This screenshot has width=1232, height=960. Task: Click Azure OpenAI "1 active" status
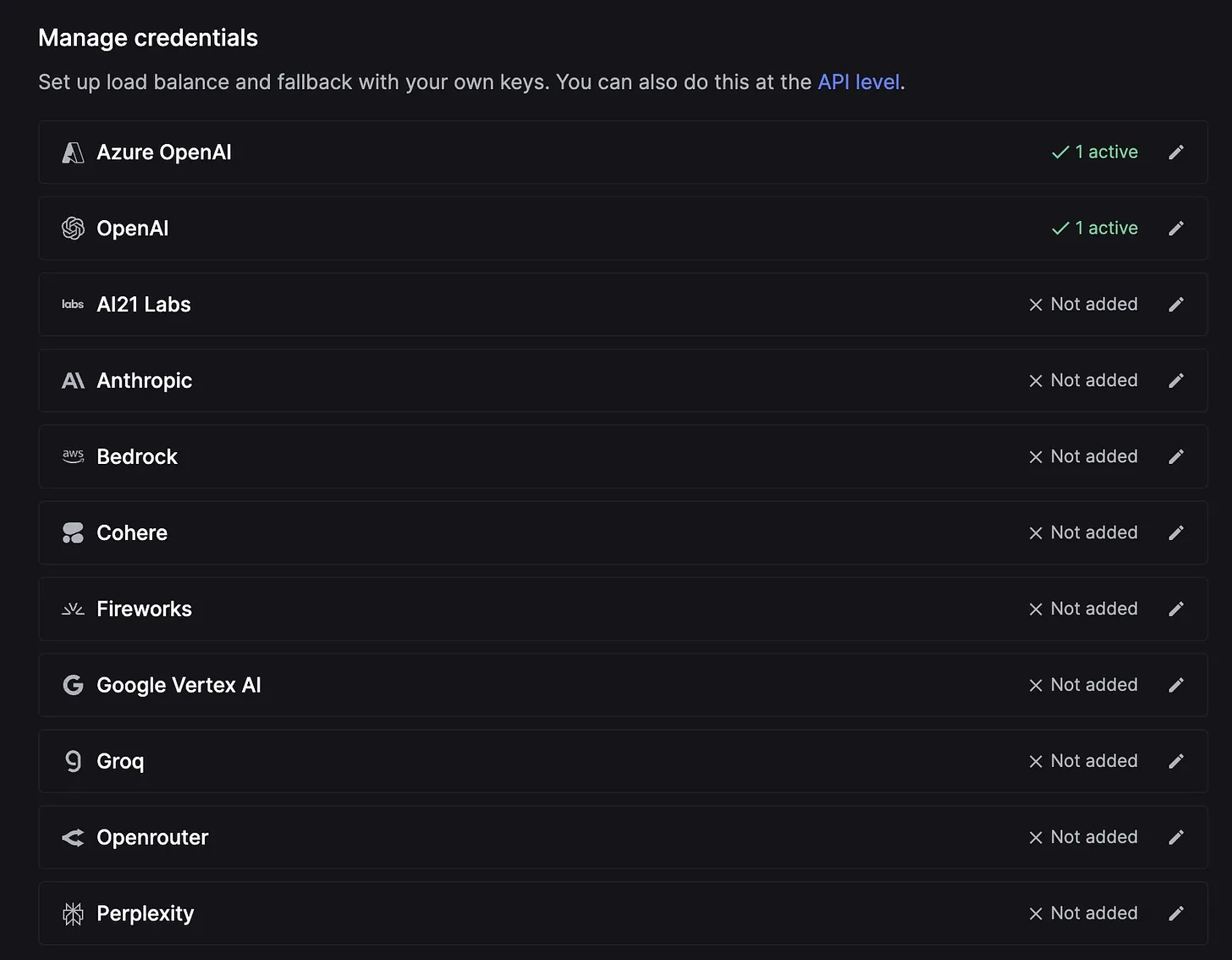click(1095, 152)
